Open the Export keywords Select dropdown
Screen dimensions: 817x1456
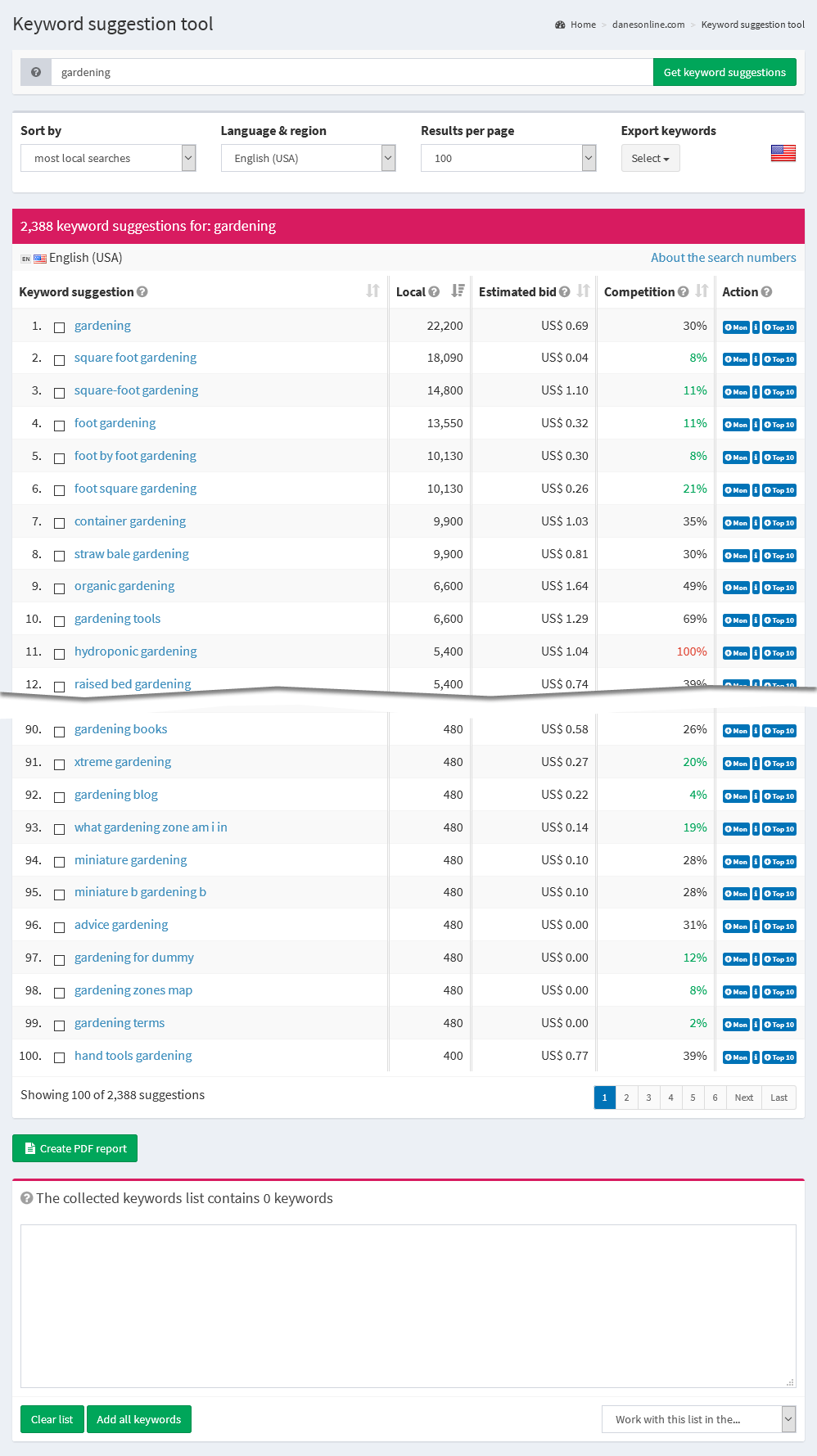[651, 158]
